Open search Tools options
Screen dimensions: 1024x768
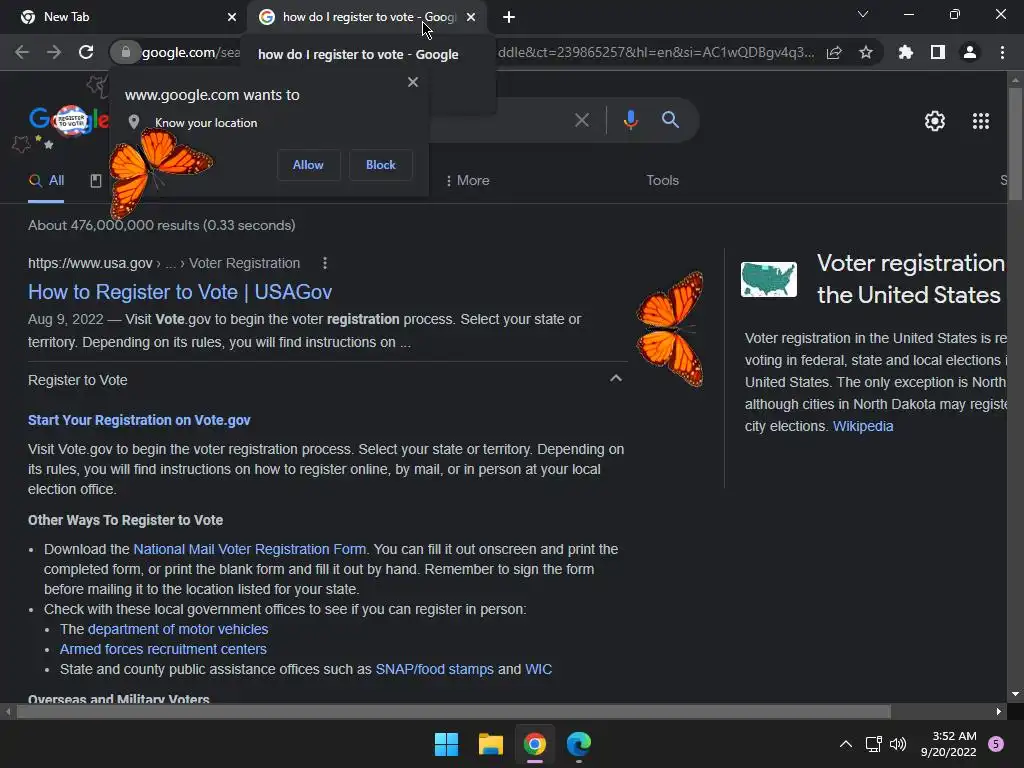coord(662,180)
